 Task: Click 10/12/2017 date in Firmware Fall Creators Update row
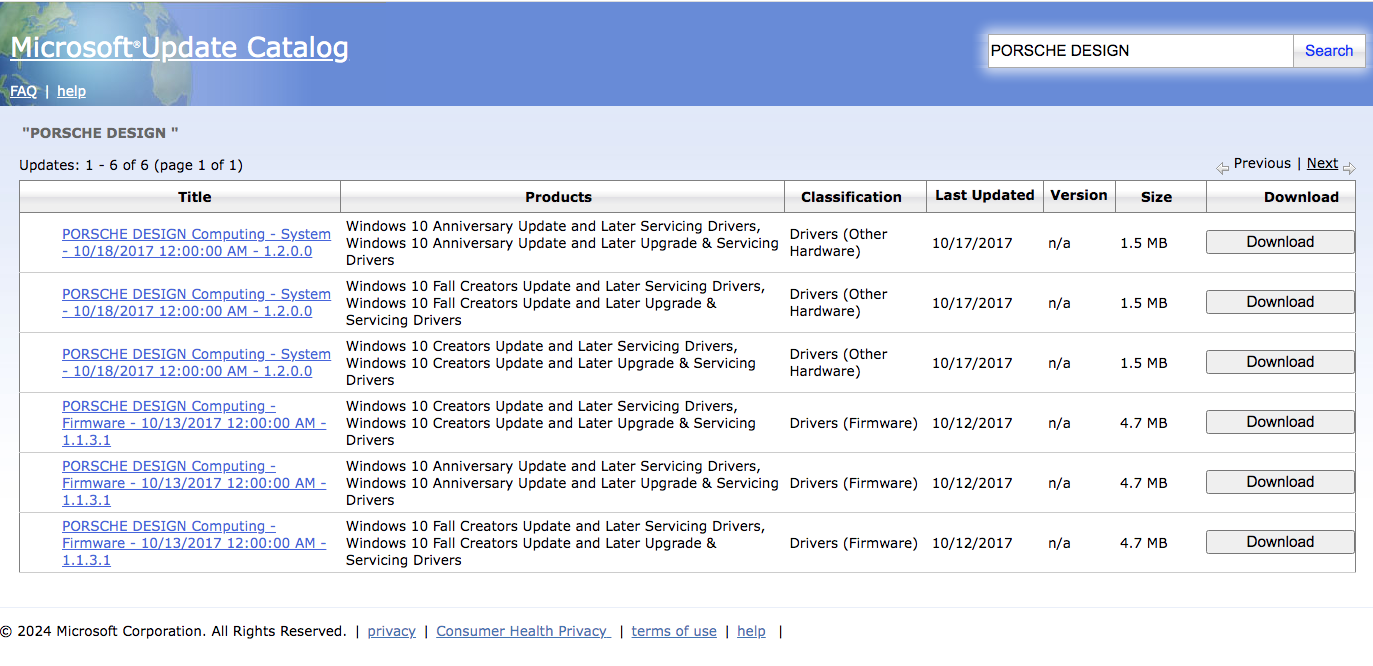tap(972, 543)
